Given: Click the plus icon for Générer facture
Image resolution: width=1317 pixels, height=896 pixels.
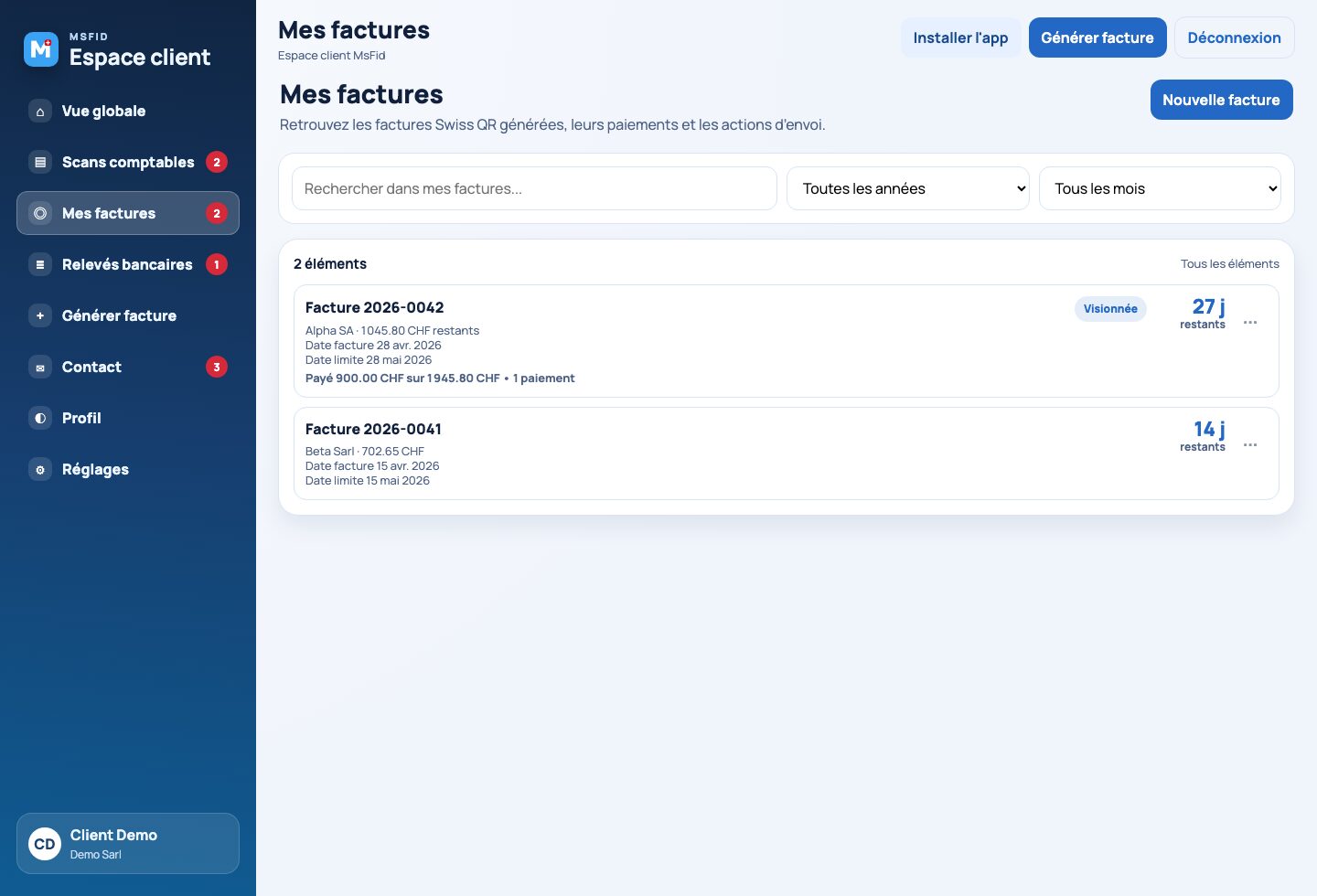Looking at the screenshot, I should click(40, 315).
